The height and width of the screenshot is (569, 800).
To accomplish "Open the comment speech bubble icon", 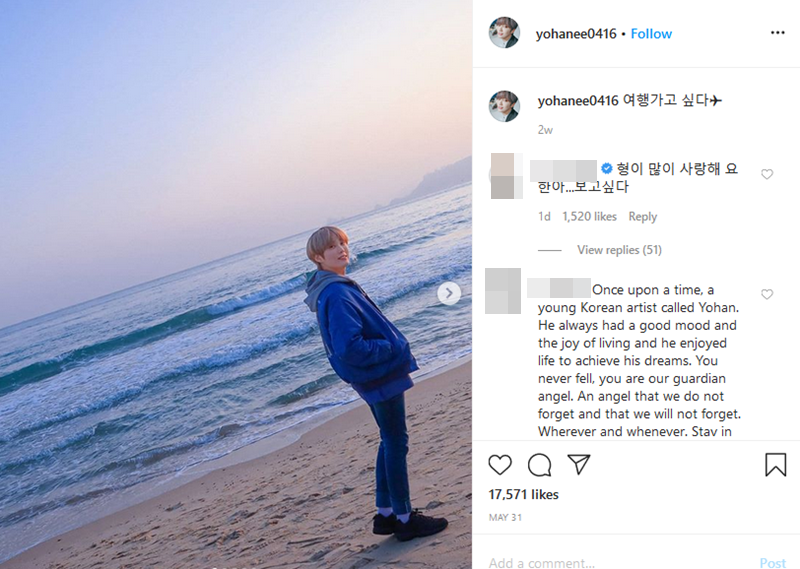I will [x=540, y=465].
